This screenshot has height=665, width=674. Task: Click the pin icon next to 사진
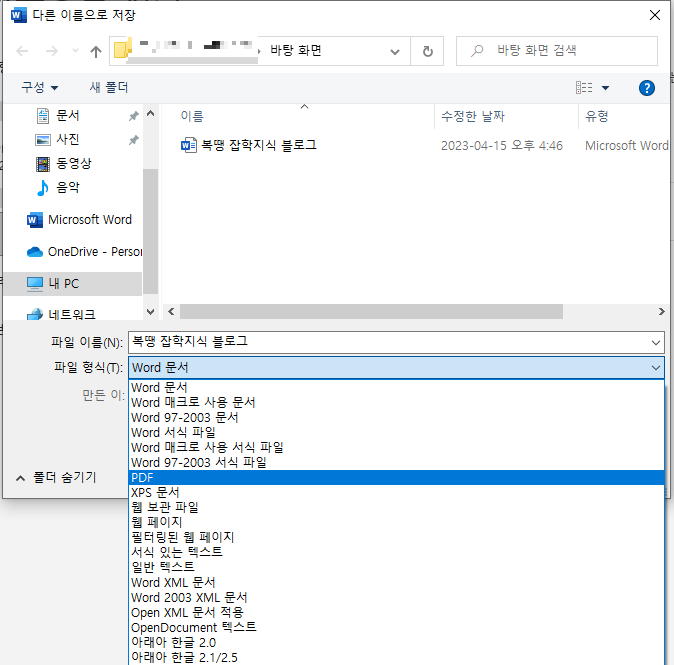pyautogui.click(x=134, y=140)
